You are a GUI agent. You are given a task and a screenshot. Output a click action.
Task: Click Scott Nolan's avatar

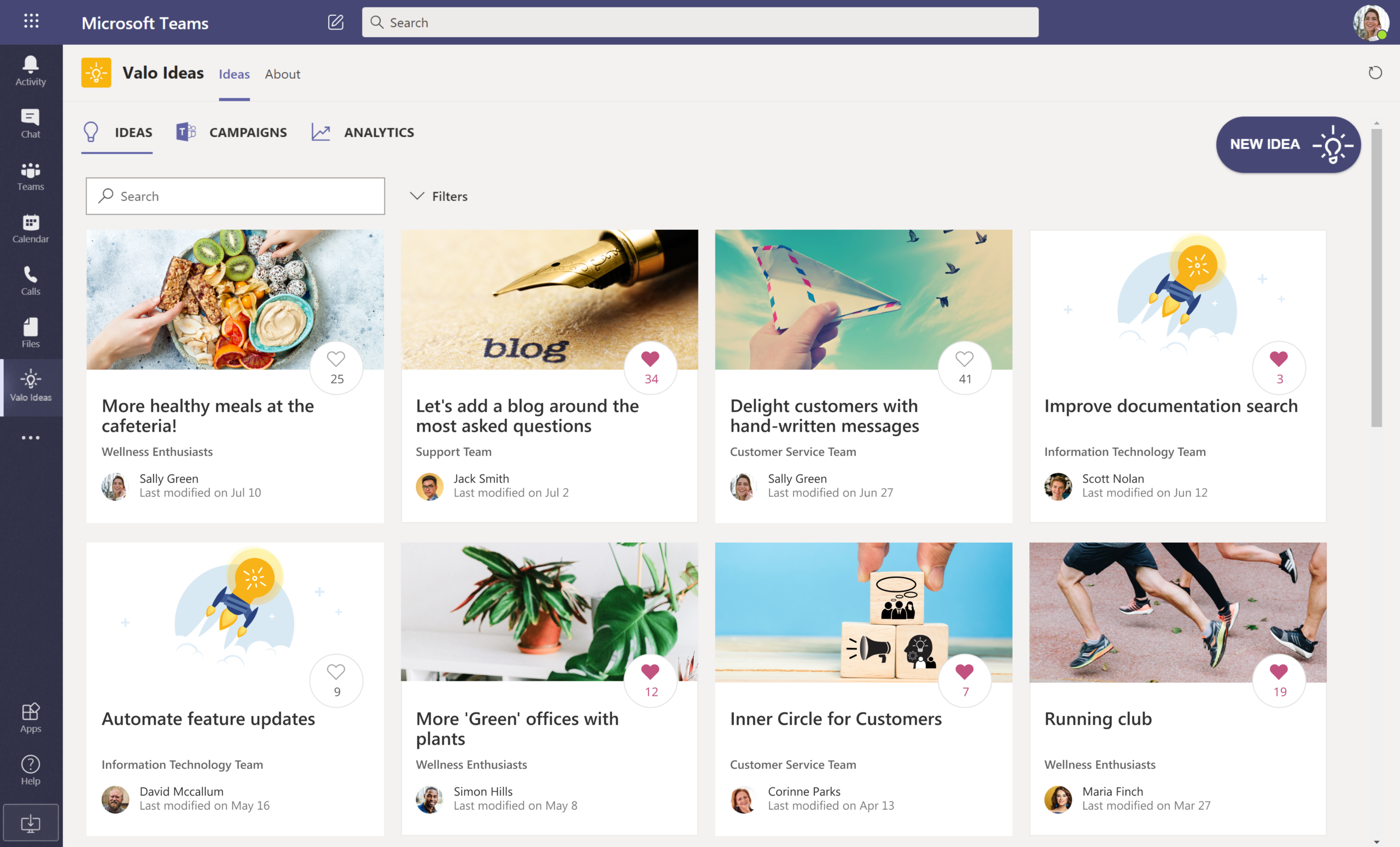point(1058,486)
